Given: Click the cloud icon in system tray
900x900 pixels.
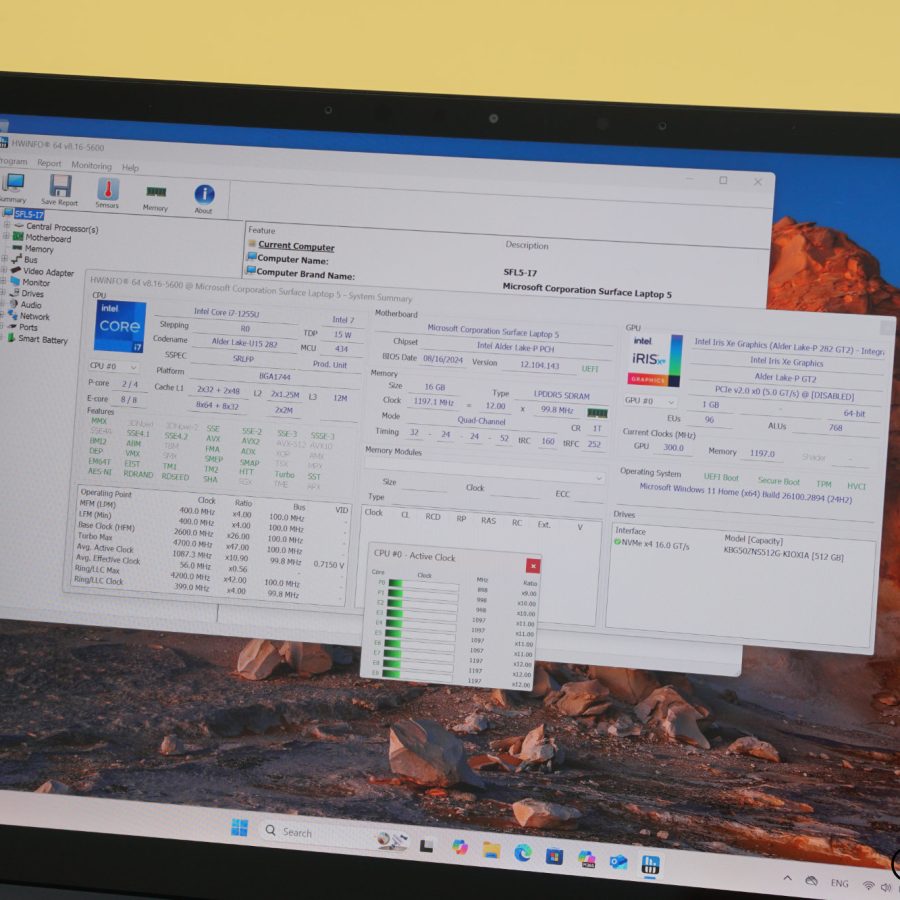Looking at the screenshot, I should point(811,880).
